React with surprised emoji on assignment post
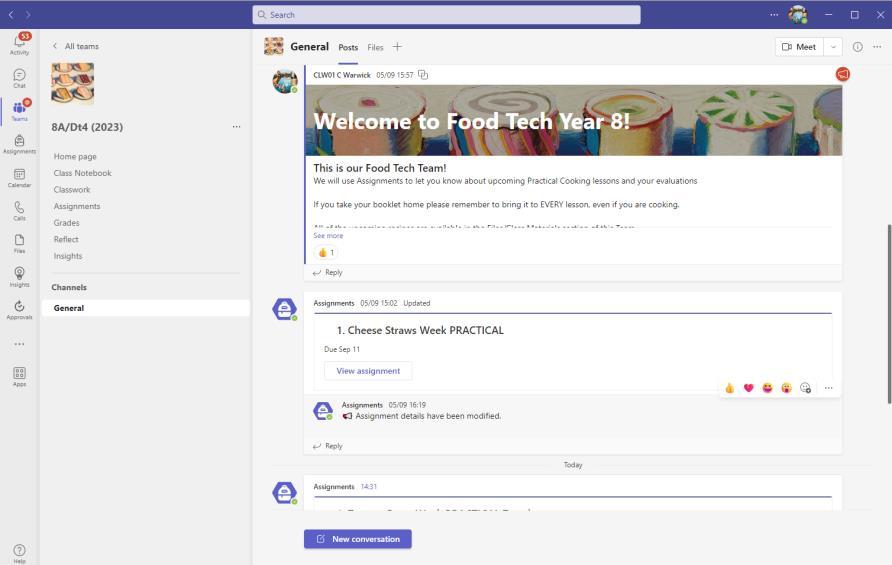Viewport: 892px width, 565px height. (786, 388)
